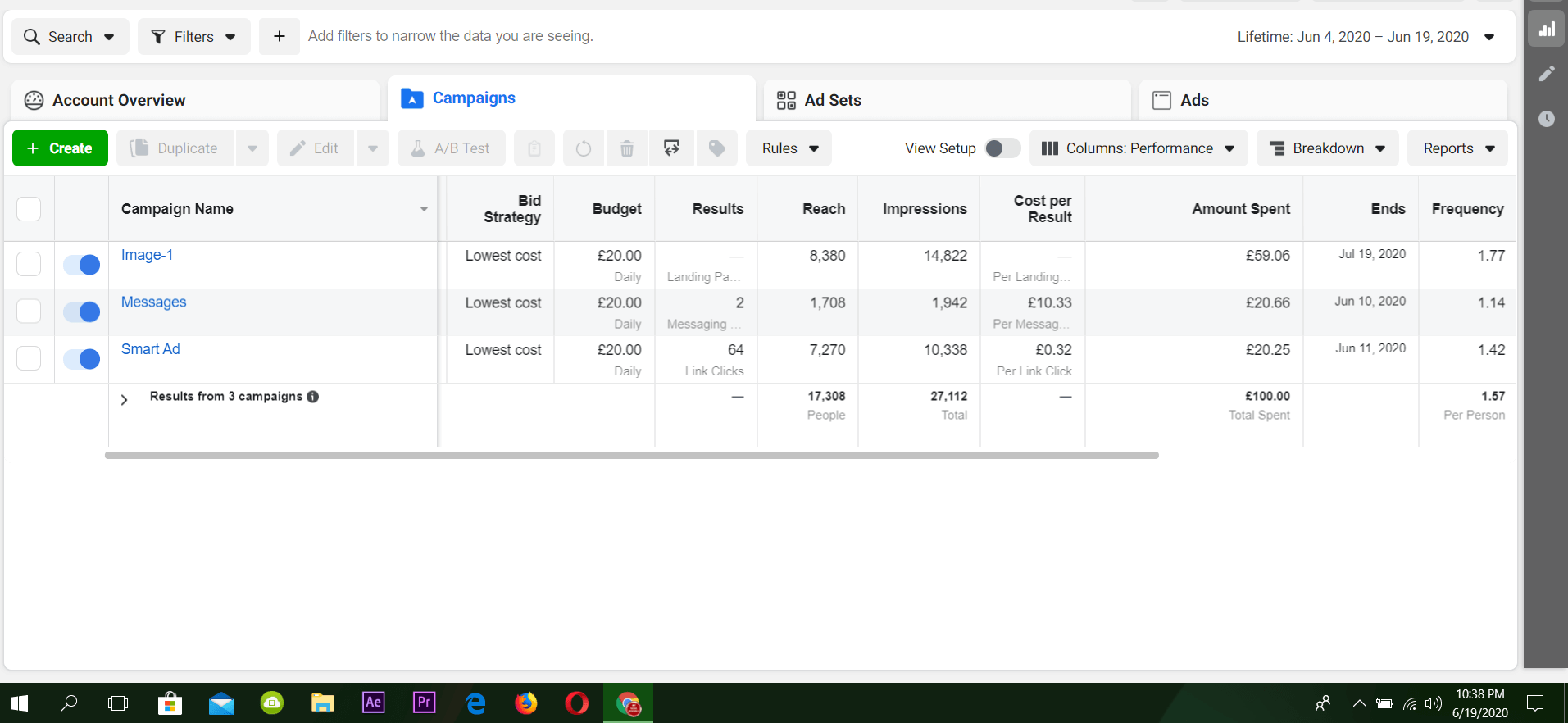Expand the Results from 3 campaigns row
Screen dimensions: 1568x723
click(x=124, y=400)
